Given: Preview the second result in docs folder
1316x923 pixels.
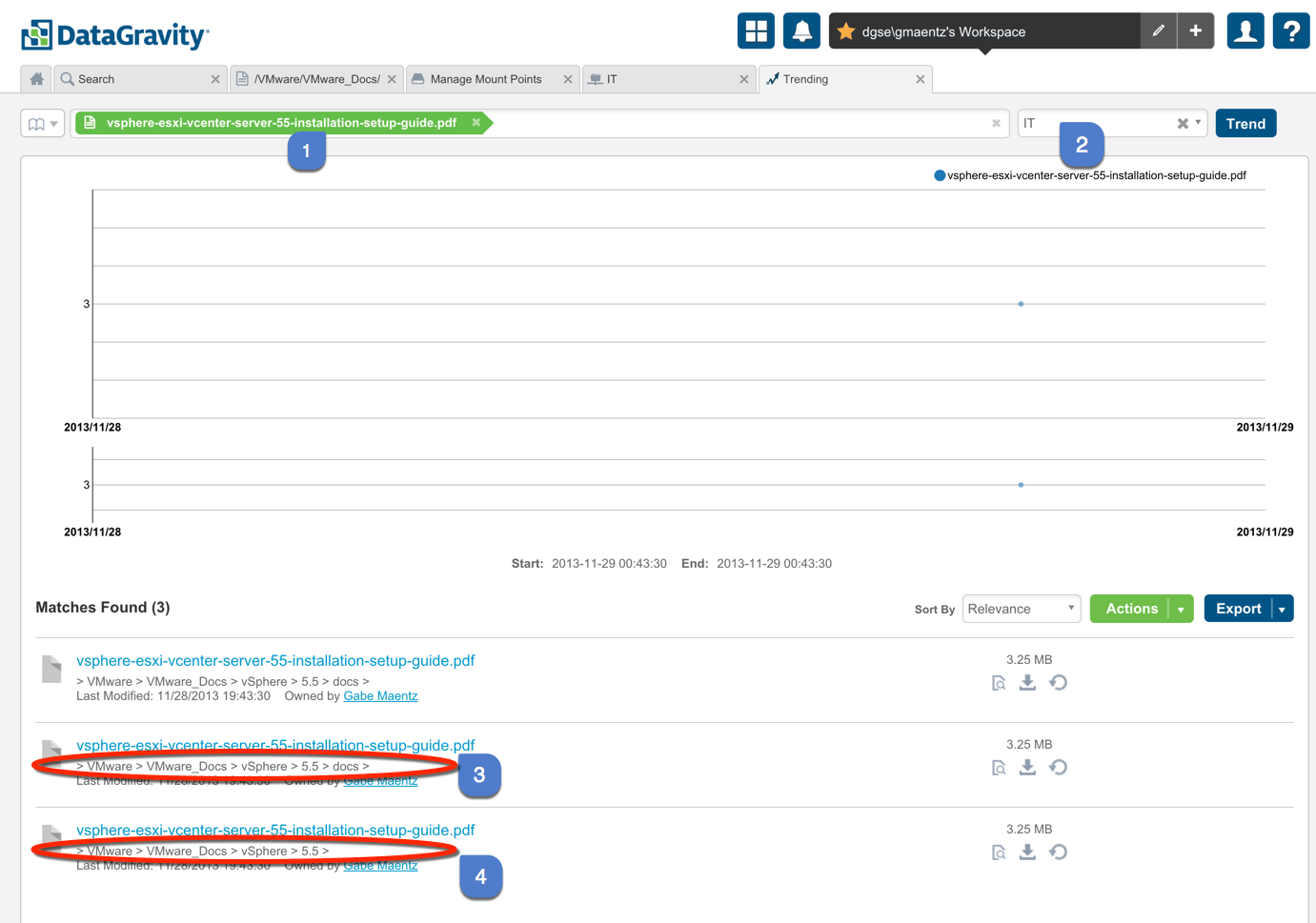Looking at the screenshot, I should pyautogui.click(x=999, y=768).
